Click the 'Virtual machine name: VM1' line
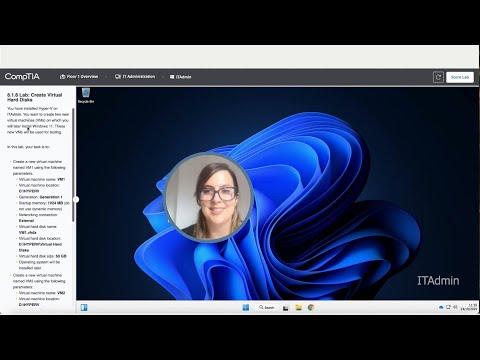The height and width of the screenshot is (360, 480). pyautogui.click(x=42, y=179)
